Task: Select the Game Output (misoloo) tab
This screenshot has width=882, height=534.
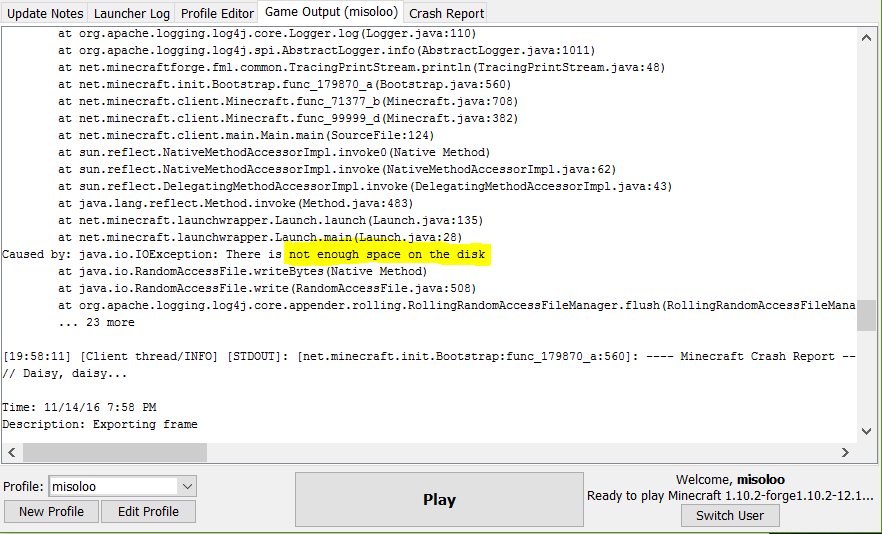Action: click(x=331, y=12)
